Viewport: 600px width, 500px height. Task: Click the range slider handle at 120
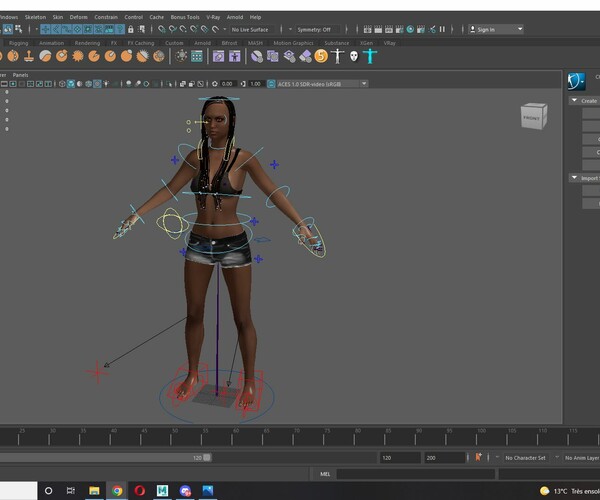[x=207, y=458]
